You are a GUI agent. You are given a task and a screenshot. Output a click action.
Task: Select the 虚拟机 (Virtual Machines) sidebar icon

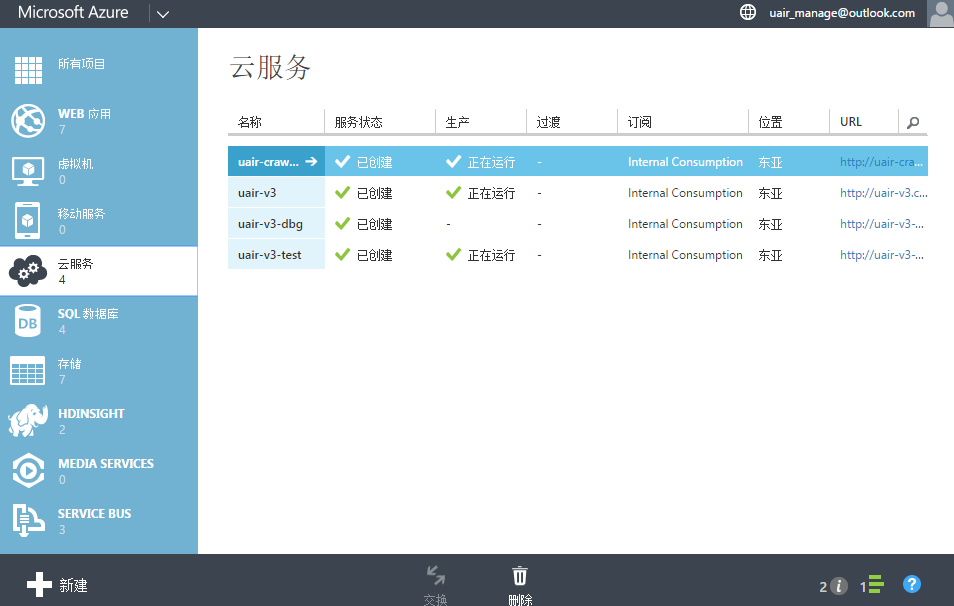point(27,168)
